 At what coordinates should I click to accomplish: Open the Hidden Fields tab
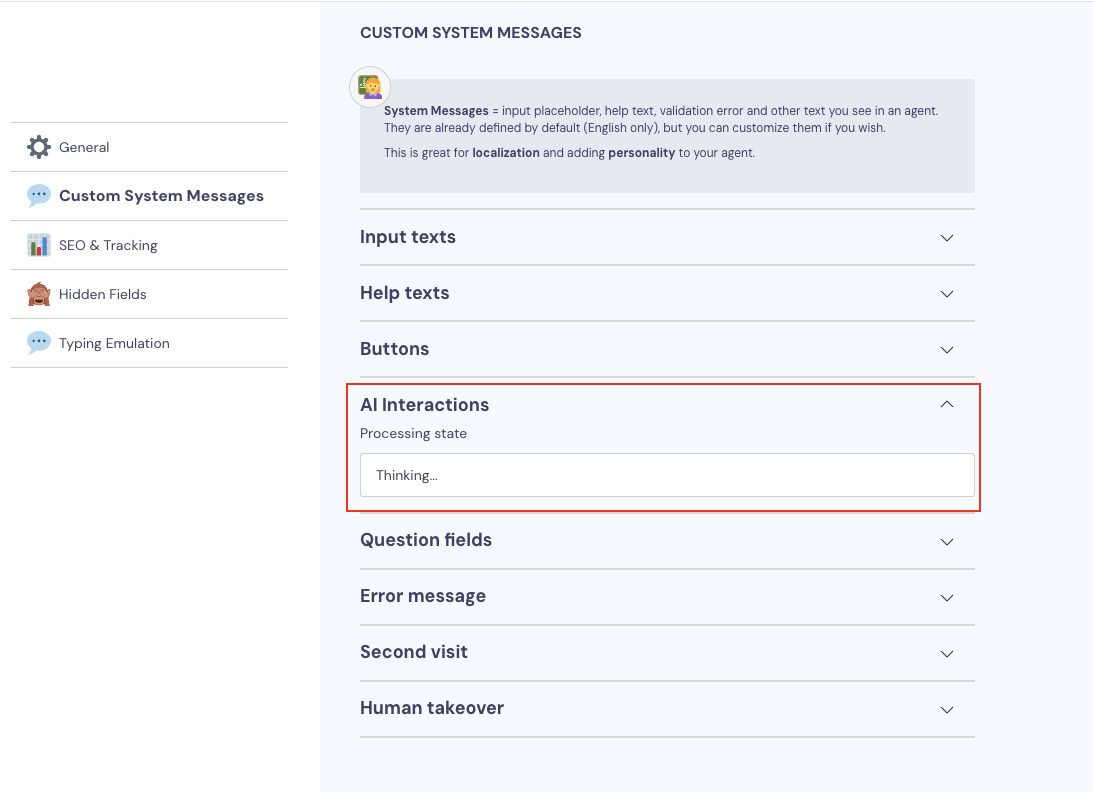pyautogui.click(x=103, y=294)
